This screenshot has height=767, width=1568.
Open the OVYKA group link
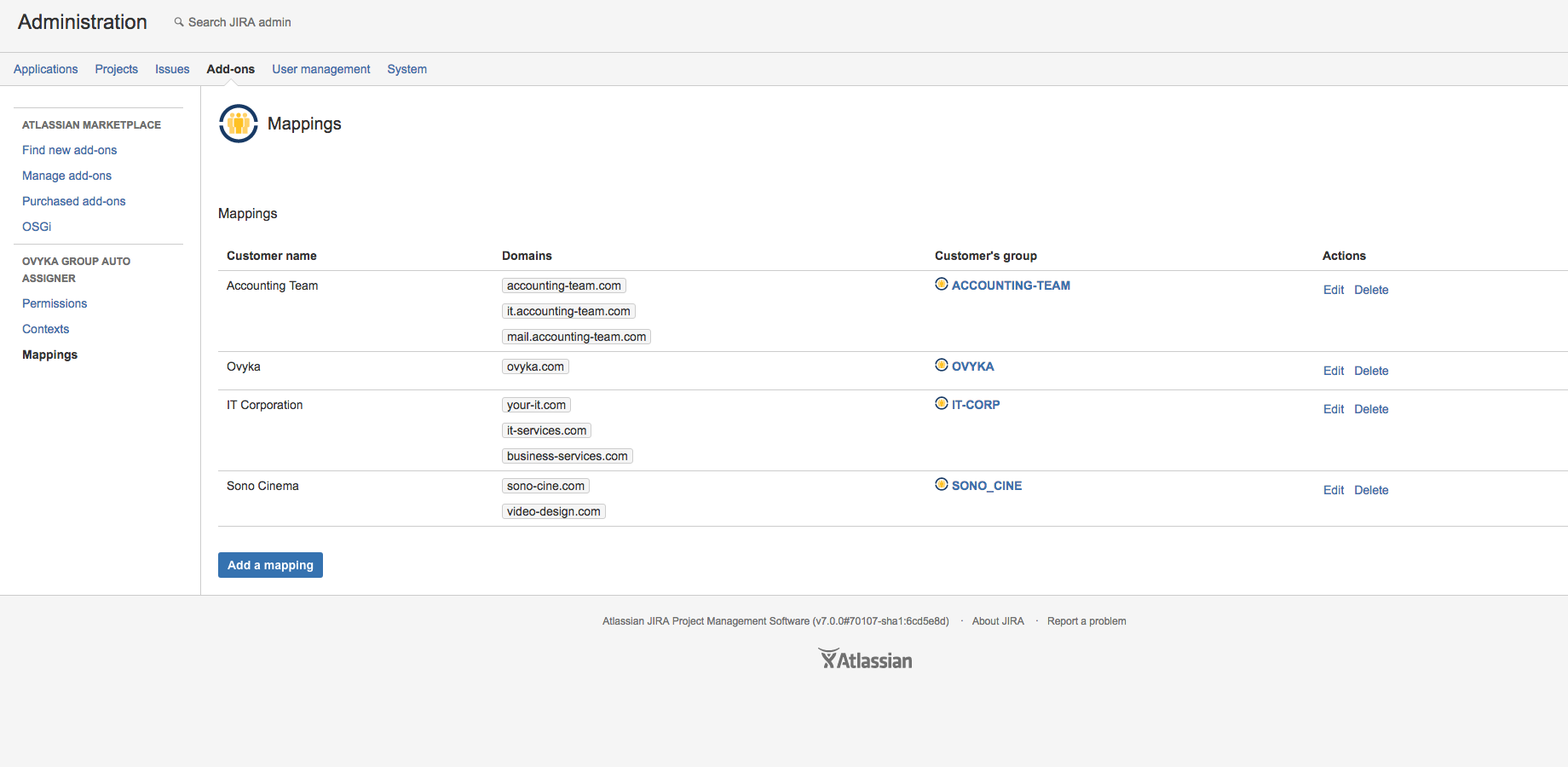coord(973,366)
